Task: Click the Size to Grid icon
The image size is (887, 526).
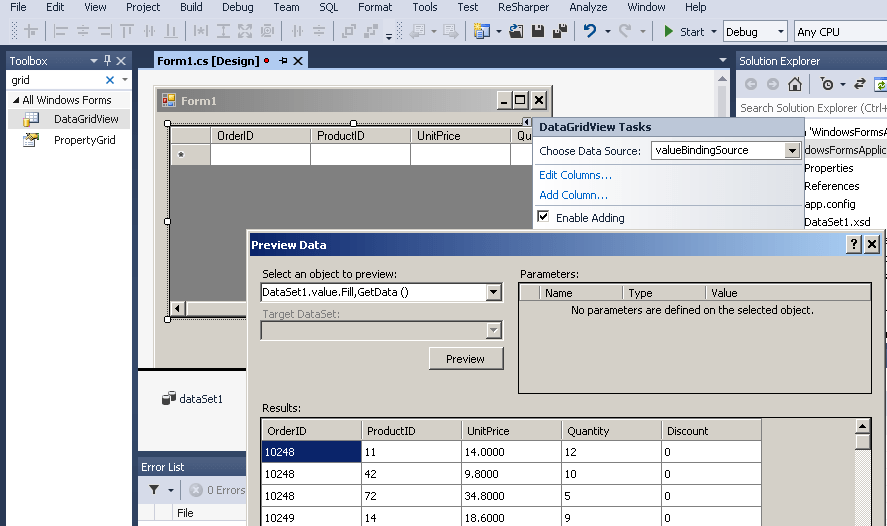Action: [267, 31]
